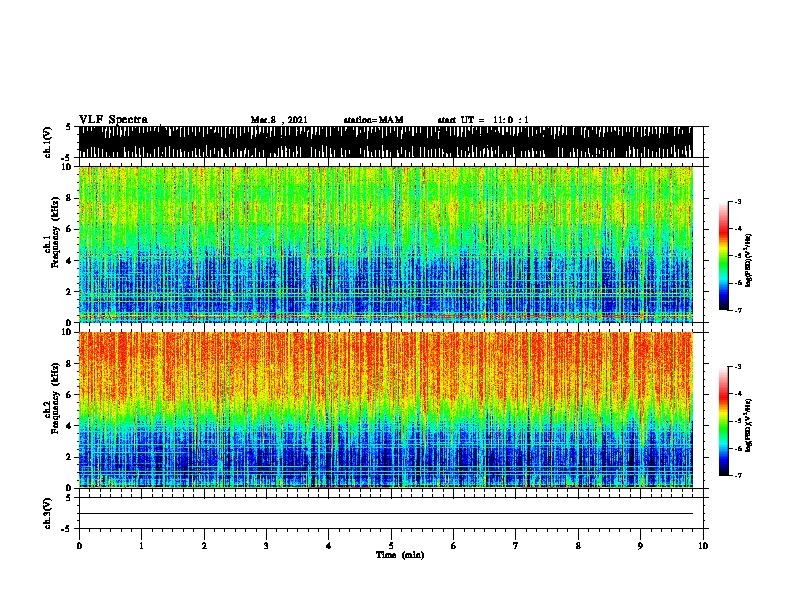Image resolution: width=792 pixels, height=612 pixels.
Task: Click the "-7" label on ch.2 colorbar
Action: [x=737, y=476]
